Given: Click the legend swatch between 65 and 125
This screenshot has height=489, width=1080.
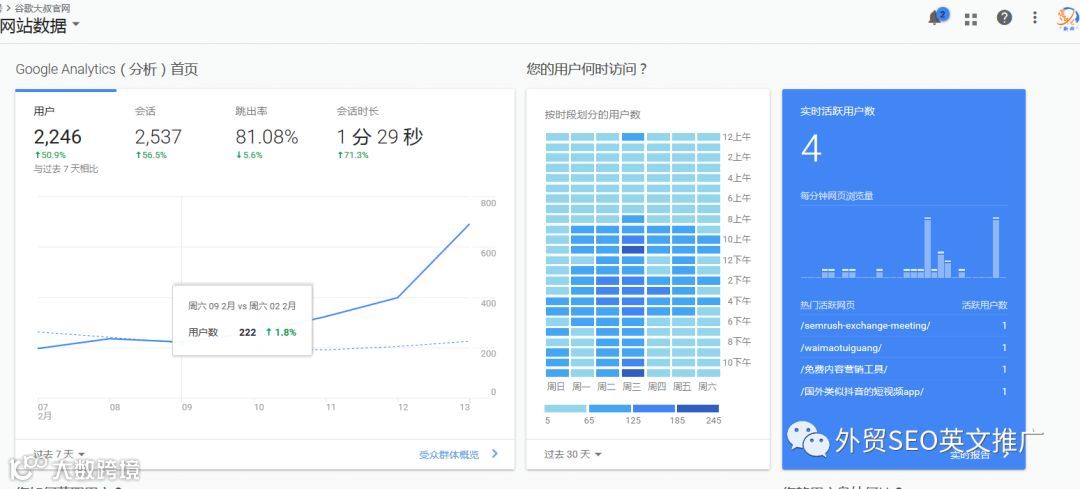Looking at the screenshot, I should click(609, 408).
